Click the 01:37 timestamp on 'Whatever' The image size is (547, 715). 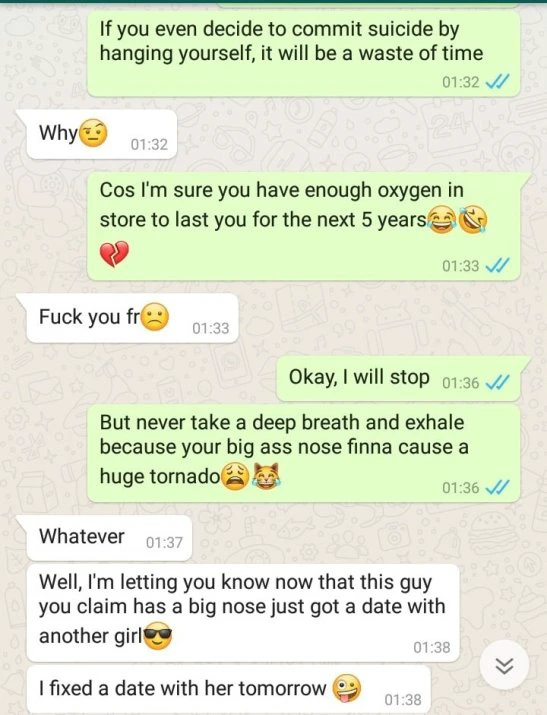tap(164, 543)
